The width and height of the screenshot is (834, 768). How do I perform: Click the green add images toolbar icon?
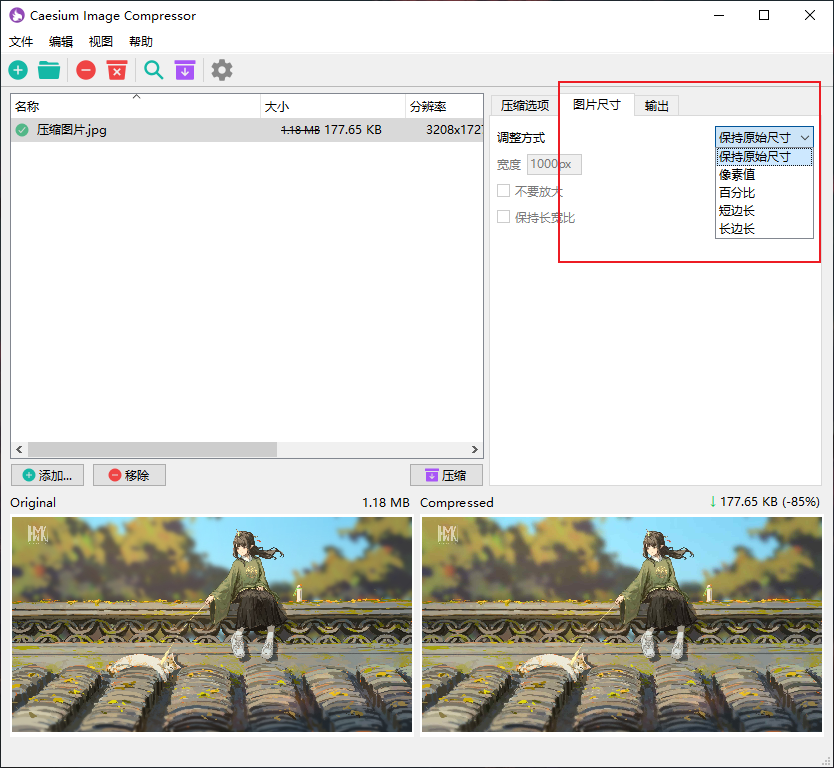[18, 70]
